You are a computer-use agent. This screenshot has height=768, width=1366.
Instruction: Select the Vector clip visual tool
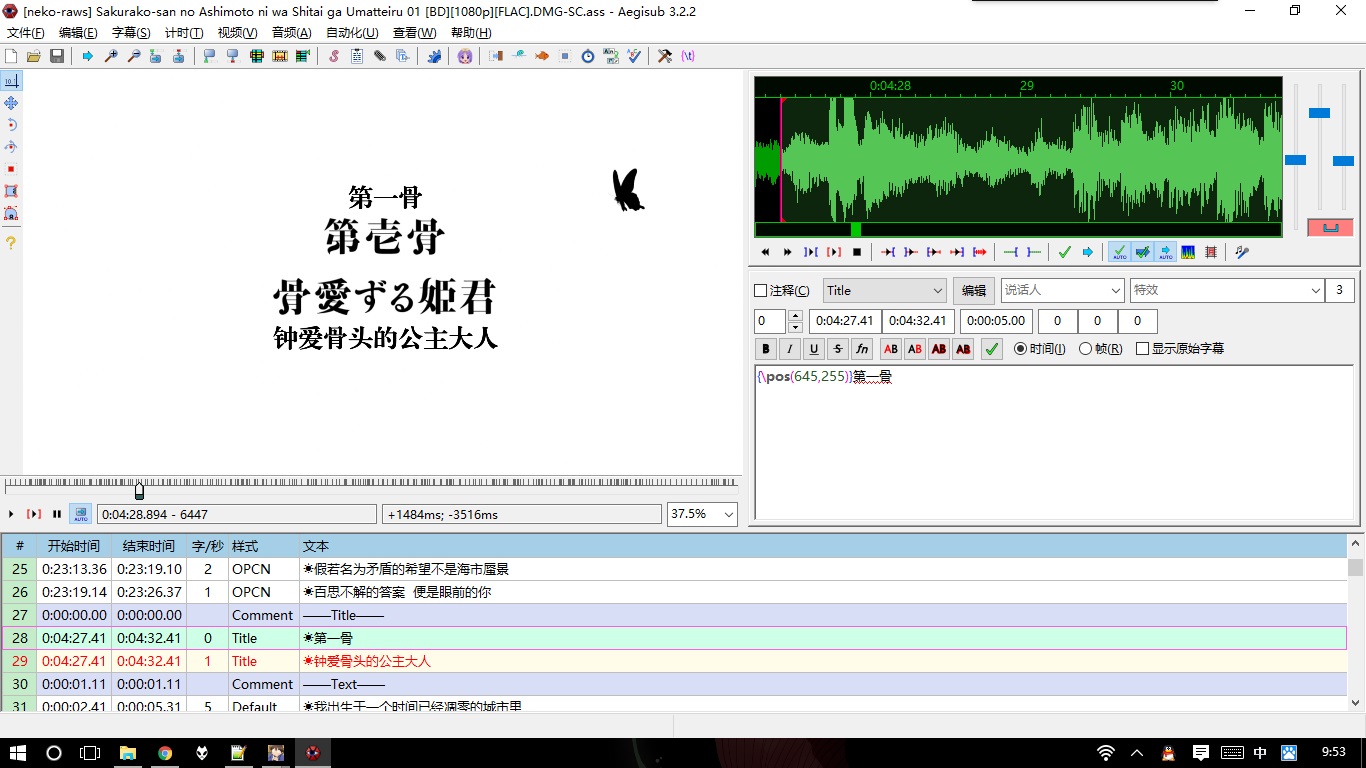(11, 213)
